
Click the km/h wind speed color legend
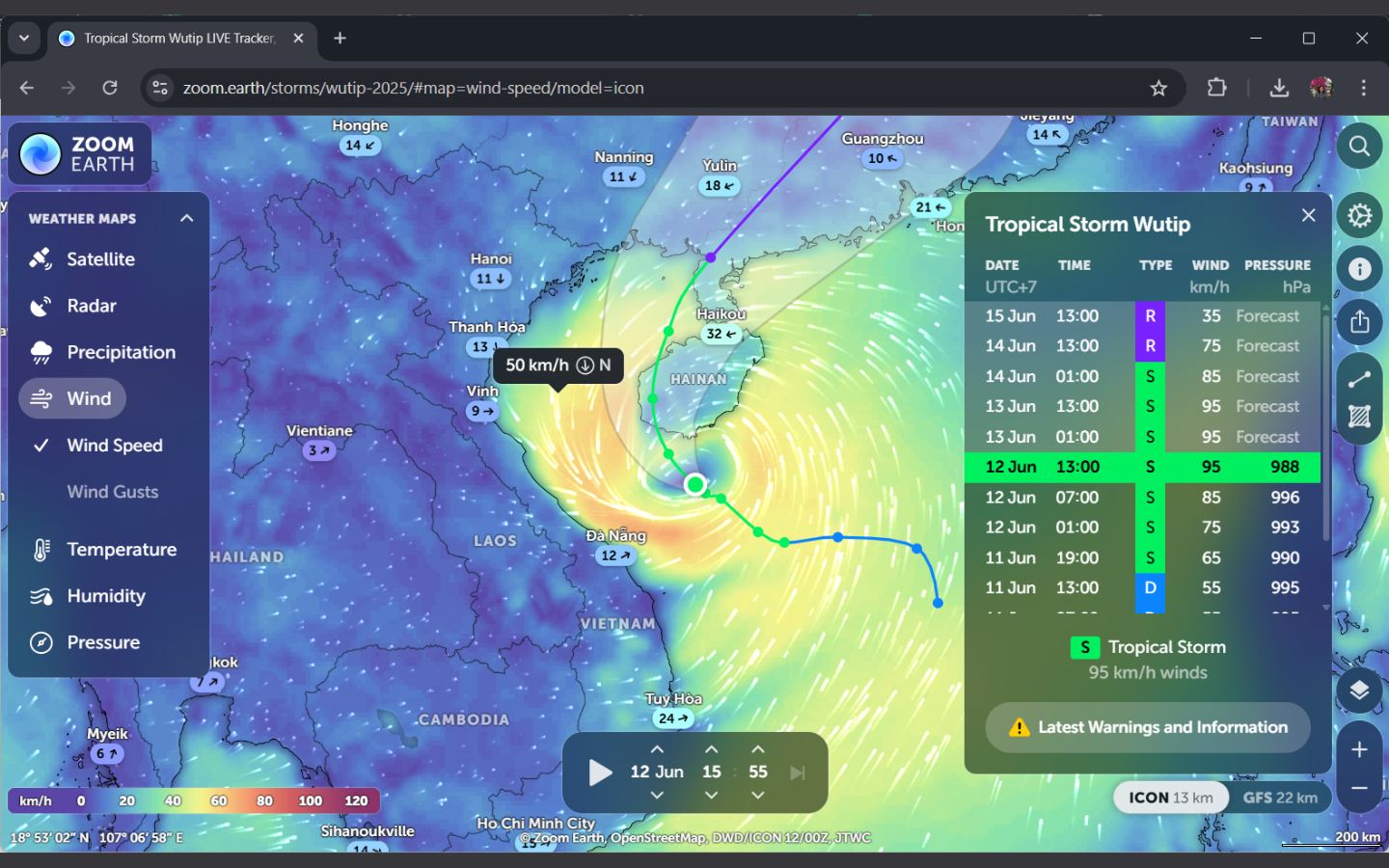[x=194, y=800]
